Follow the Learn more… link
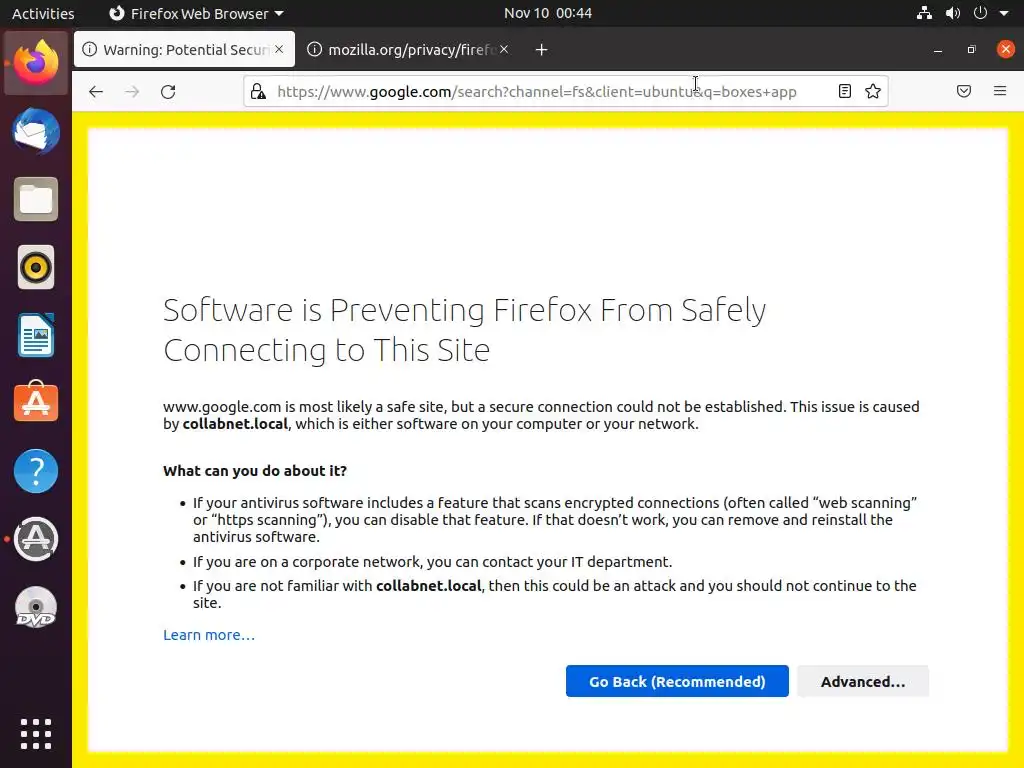This screenshot has height=768, width=1024. 209,635
